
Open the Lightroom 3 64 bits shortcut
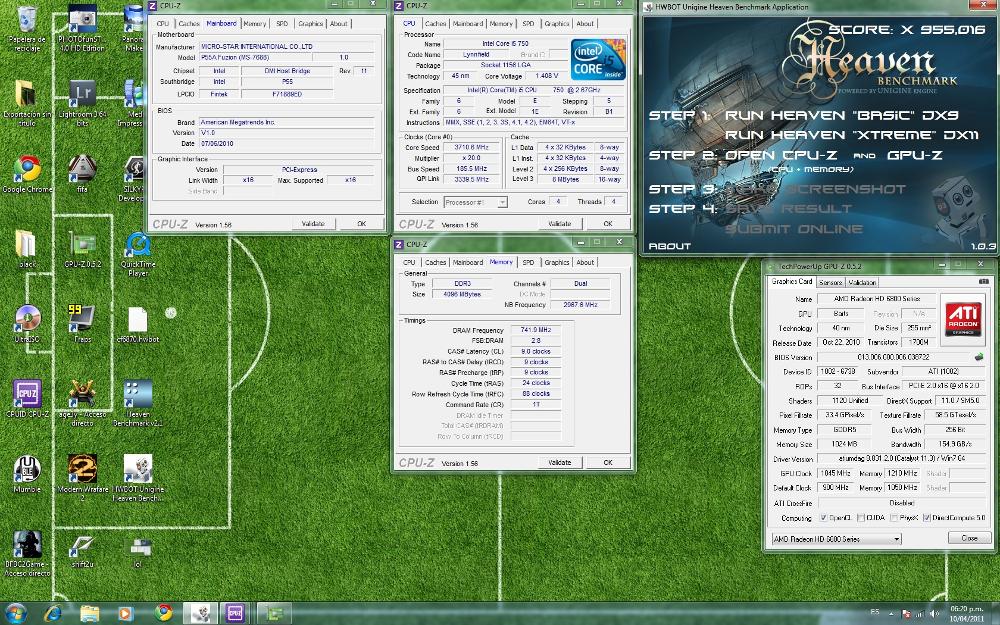(82, 103)
